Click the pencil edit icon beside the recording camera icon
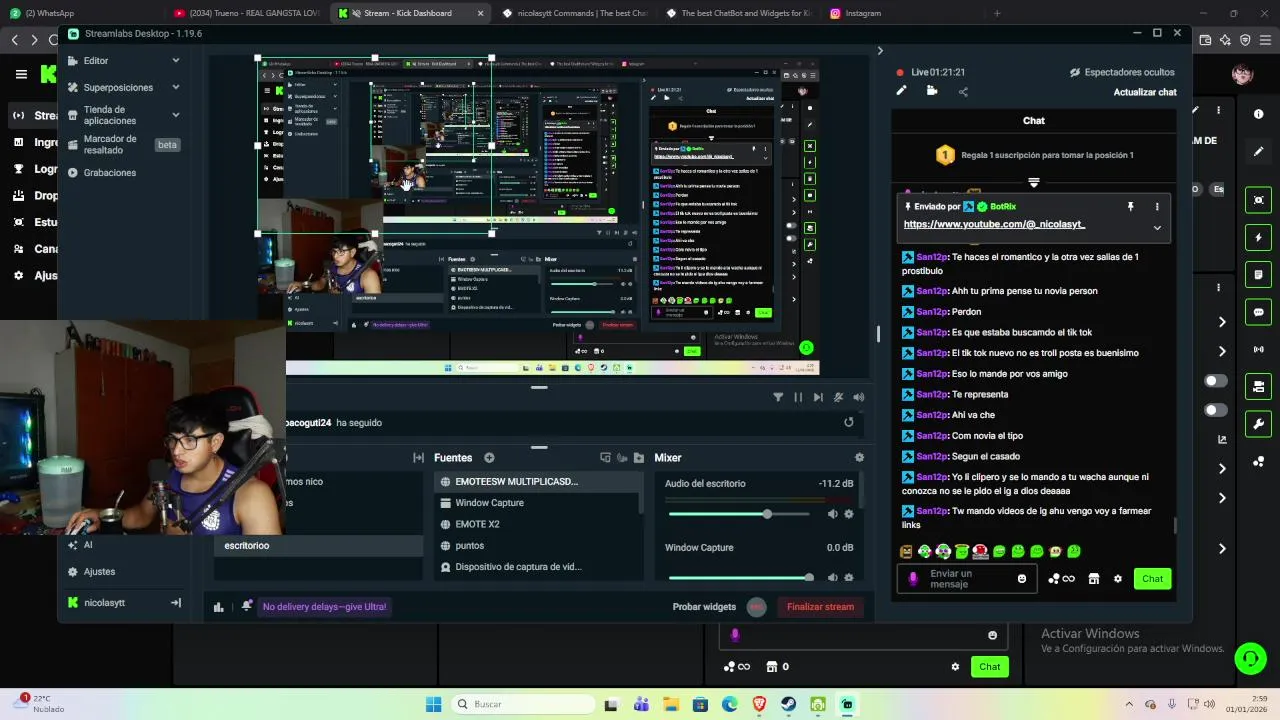1280x720 pixels. [901, 91]
